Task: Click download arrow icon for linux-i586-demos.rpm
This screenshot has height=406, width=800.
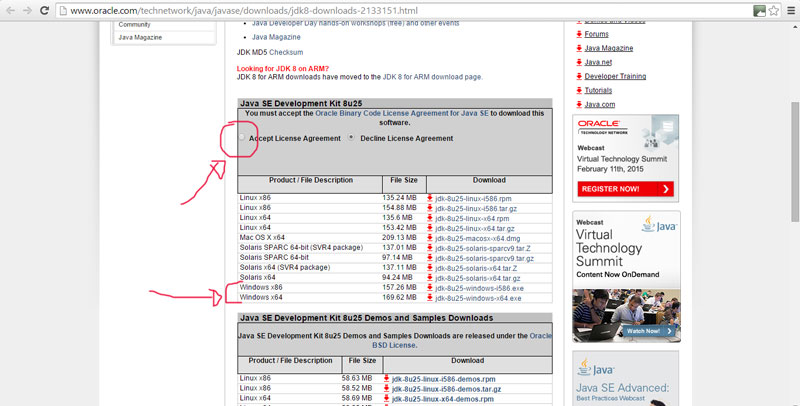Action: (x=386, y=378)
